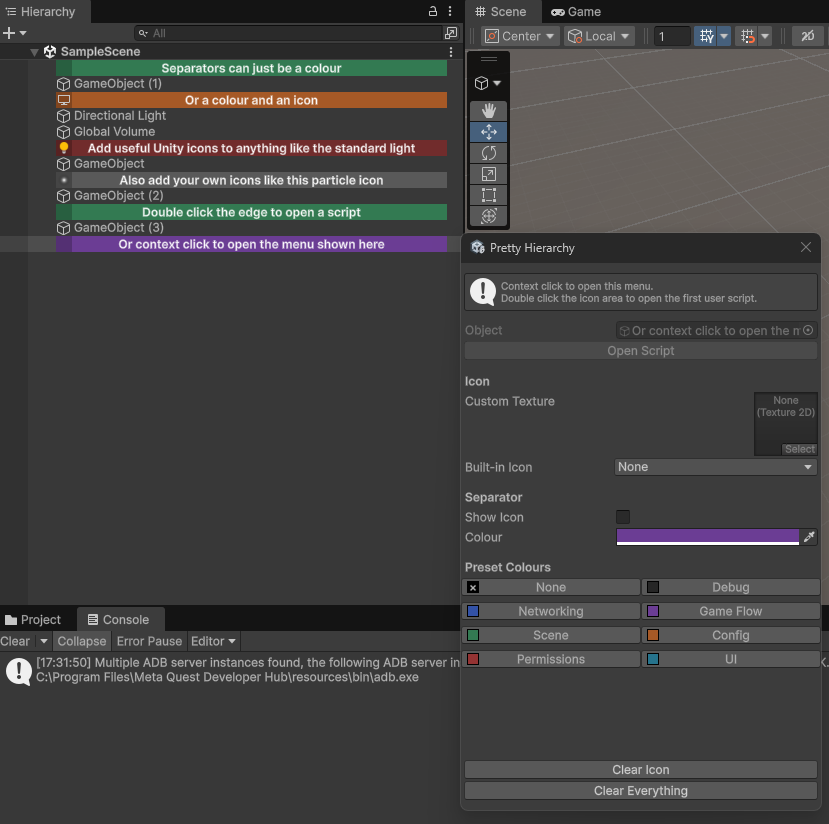Click Select in Custom Texture field

[799, 449]
